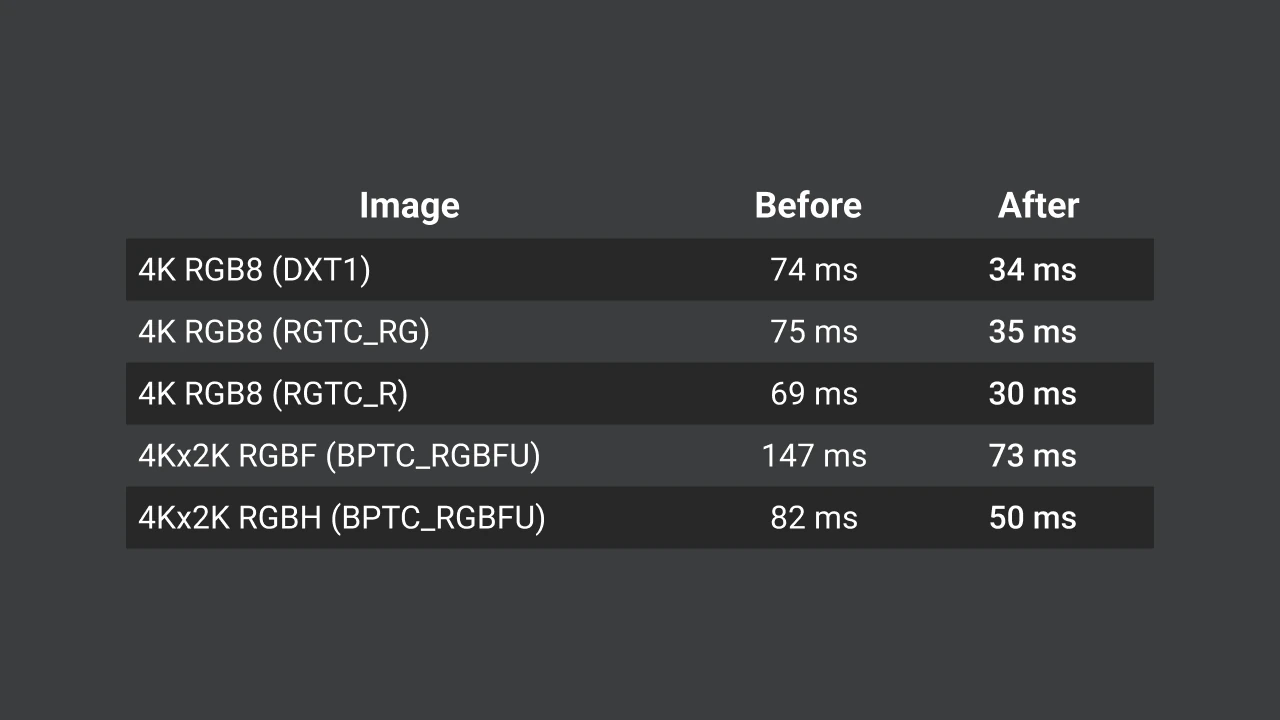1280x720 pixels.
Task: Click the 82 ms Before value
Action: coord(814,518)
